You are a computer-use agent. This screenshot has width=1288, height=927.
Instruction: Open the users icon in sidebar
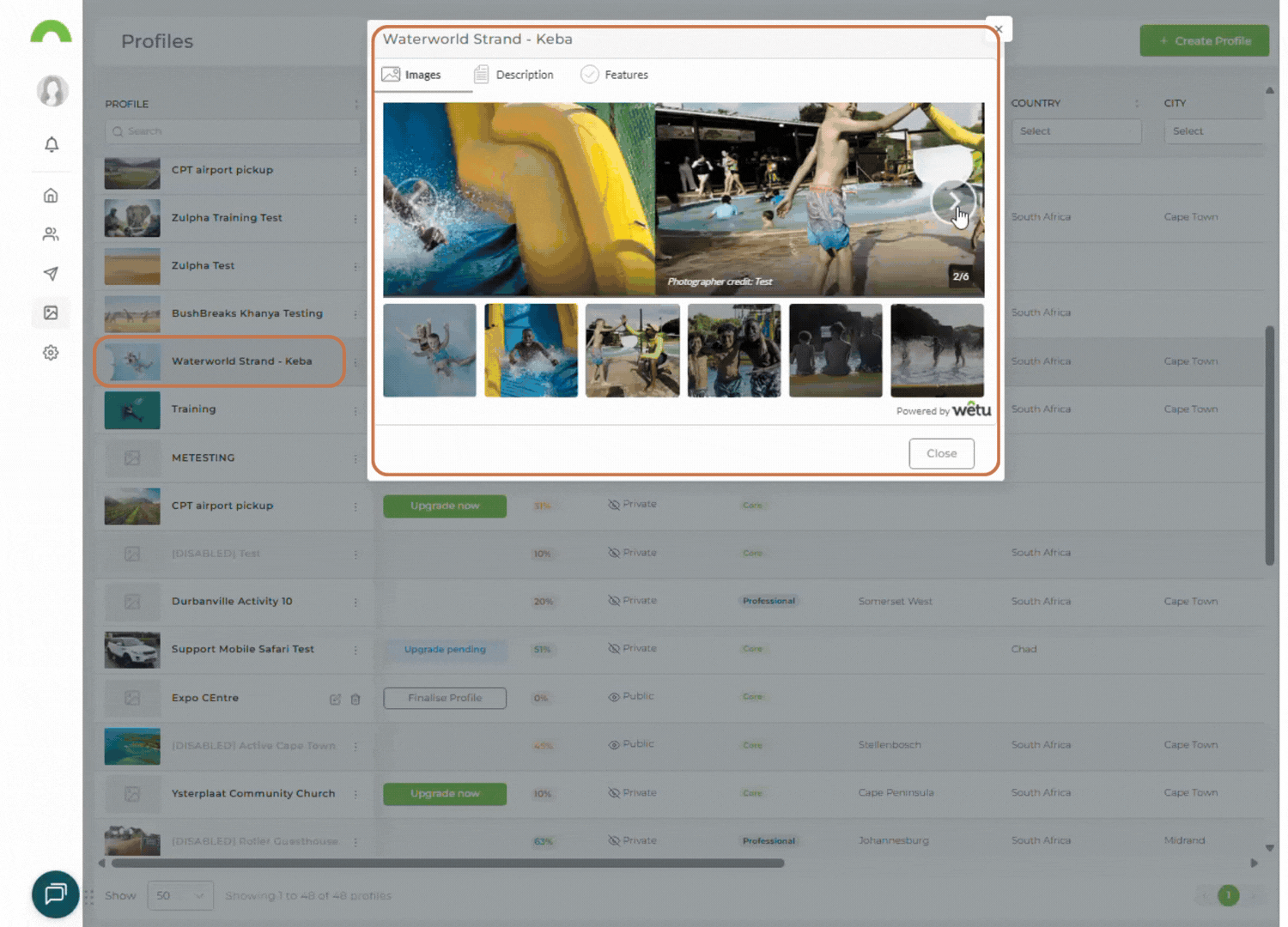click(51, 234)
